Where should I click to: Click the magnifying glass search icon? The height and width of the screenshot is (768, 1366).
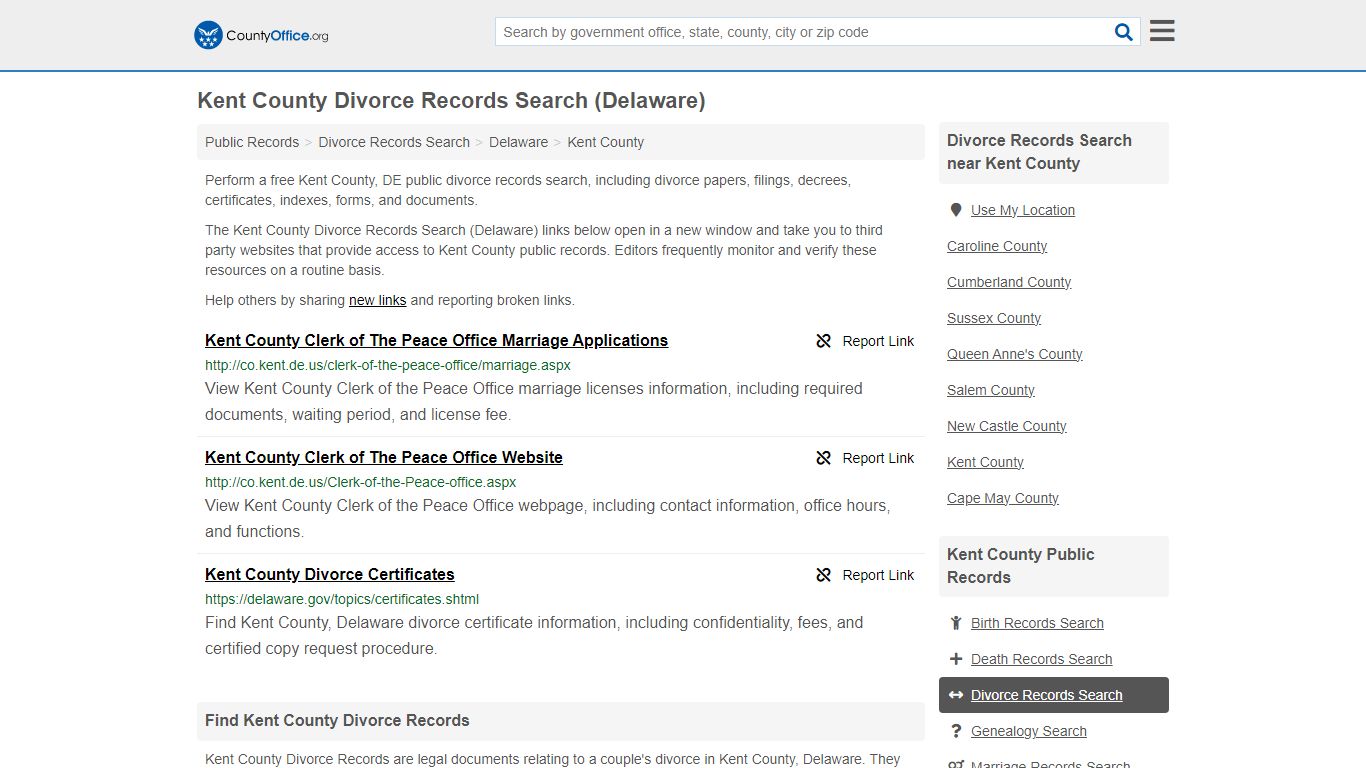pyautogui.click(x=1124, y=32)
